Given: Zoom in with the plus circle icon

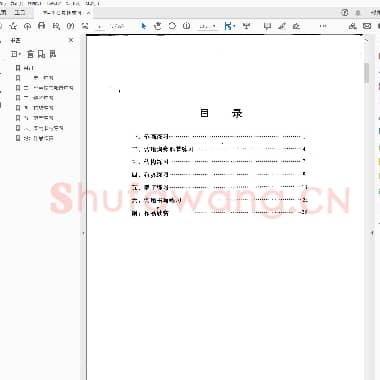Looking at the screenshot, I should click(x=186, y=26).
